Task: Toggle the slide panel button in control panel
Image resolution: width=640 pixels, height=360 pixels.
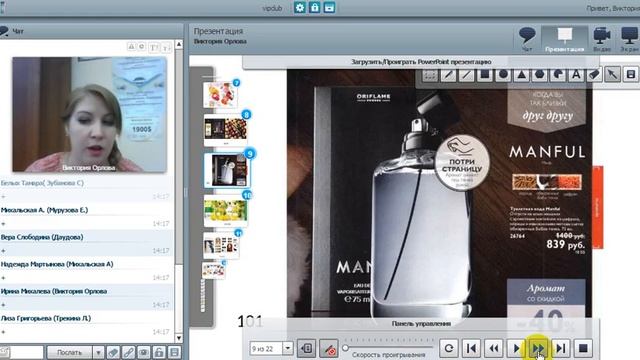Action: [x=307, y=349]
